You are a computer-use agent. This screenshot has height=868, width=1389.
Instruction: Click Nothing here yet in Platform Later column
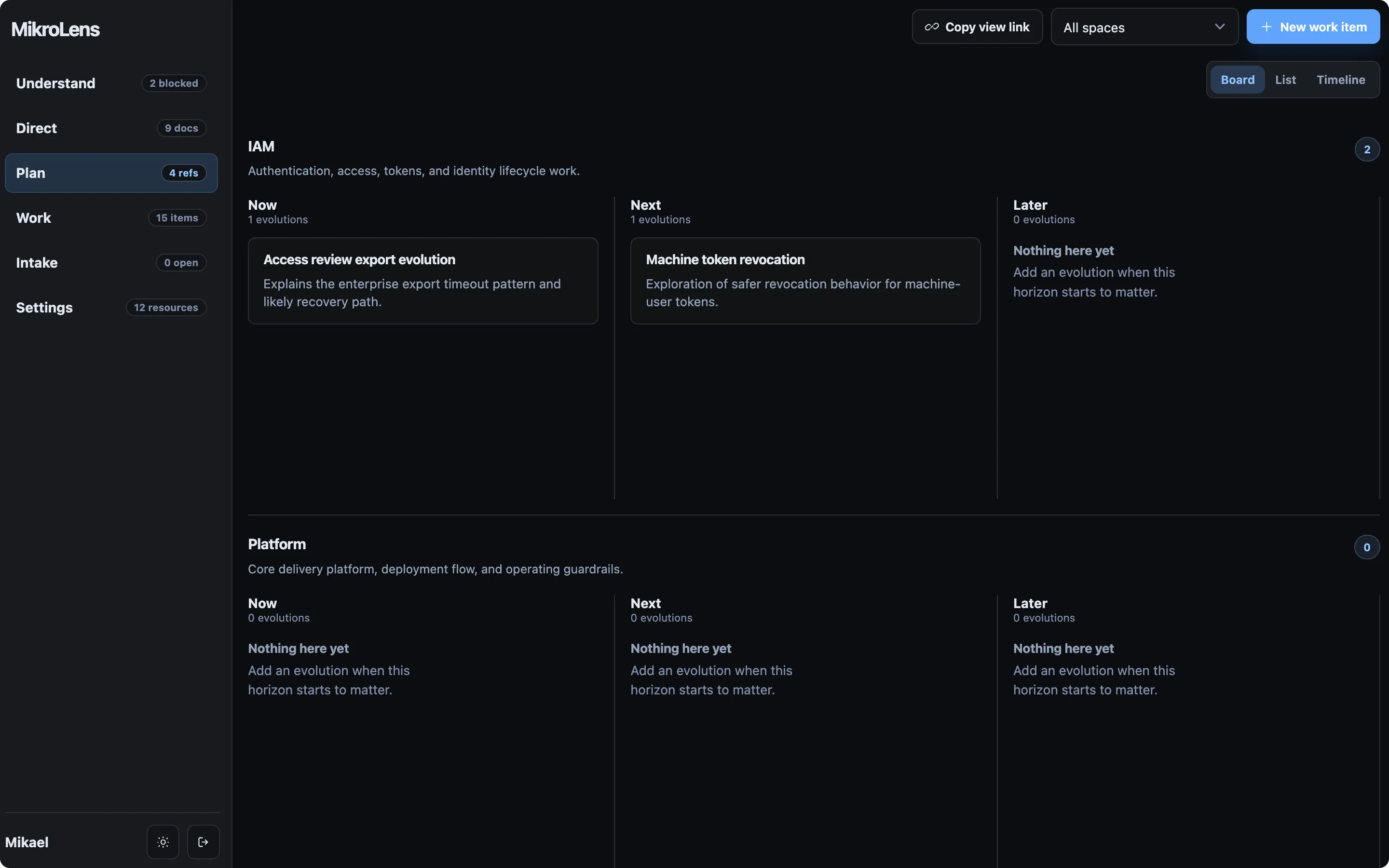(1063, 648)
